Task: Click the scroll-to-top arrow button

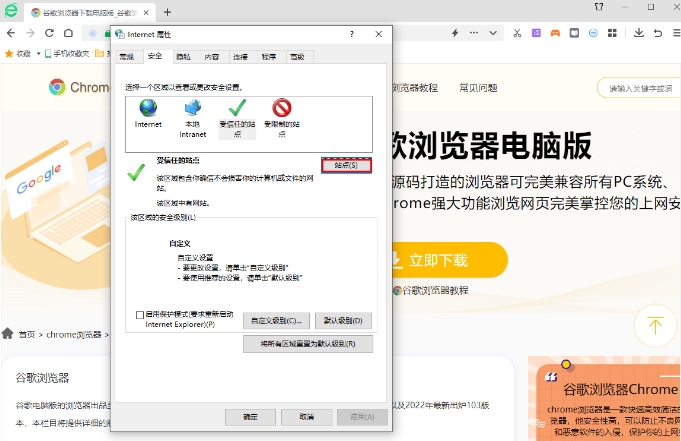Action: pos(655,325)
